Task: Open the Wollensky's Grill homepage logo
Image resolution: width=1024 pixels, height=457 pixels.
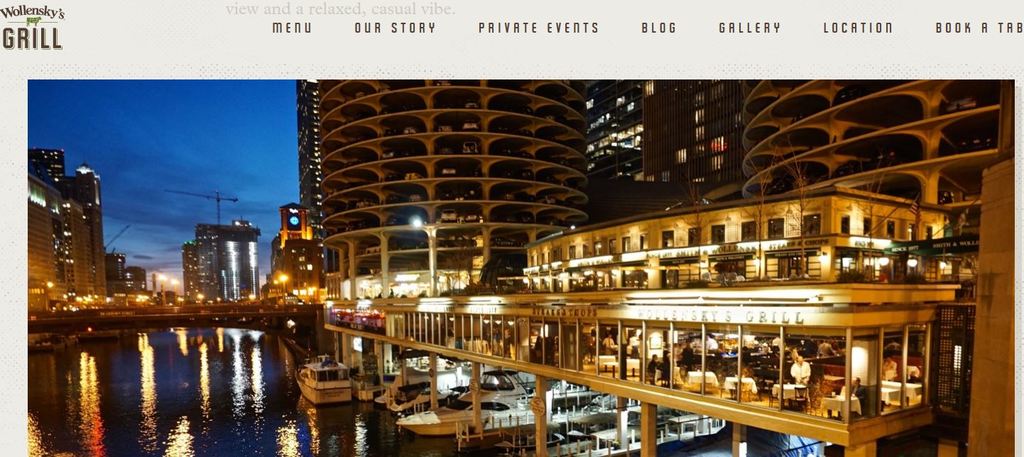Action: click(x=32, y=28)
